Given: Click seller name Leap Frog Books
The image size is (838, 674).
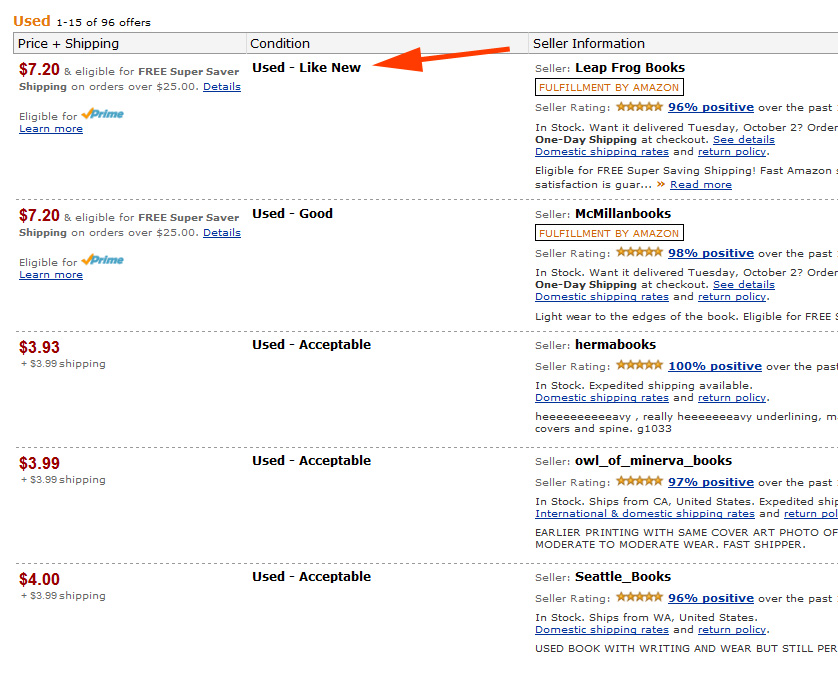Looking at the screenshot, I should point(630,68).
